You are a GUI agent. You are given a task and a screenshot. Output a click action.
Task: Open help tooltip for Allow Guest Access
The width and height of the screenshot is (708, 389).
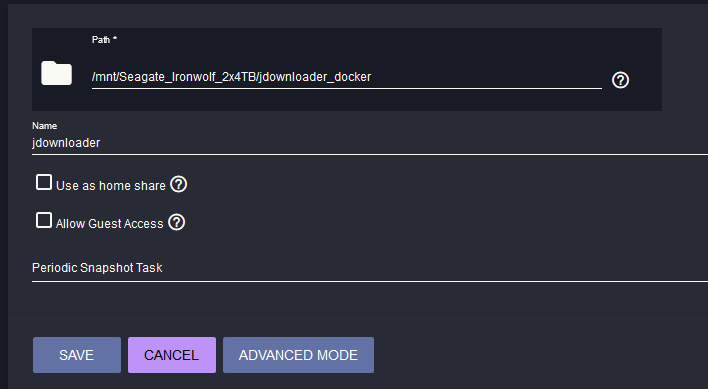(177, 222)
